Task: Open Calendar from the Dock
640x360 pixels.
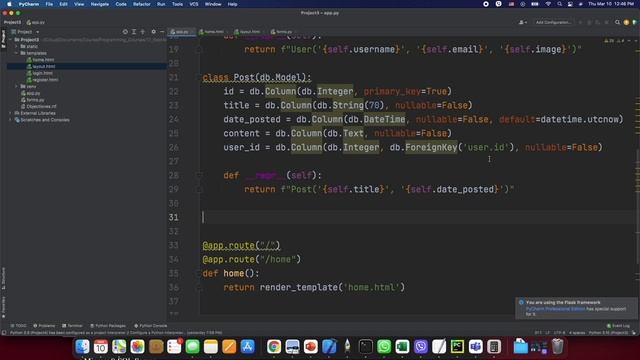Action: 100,347
